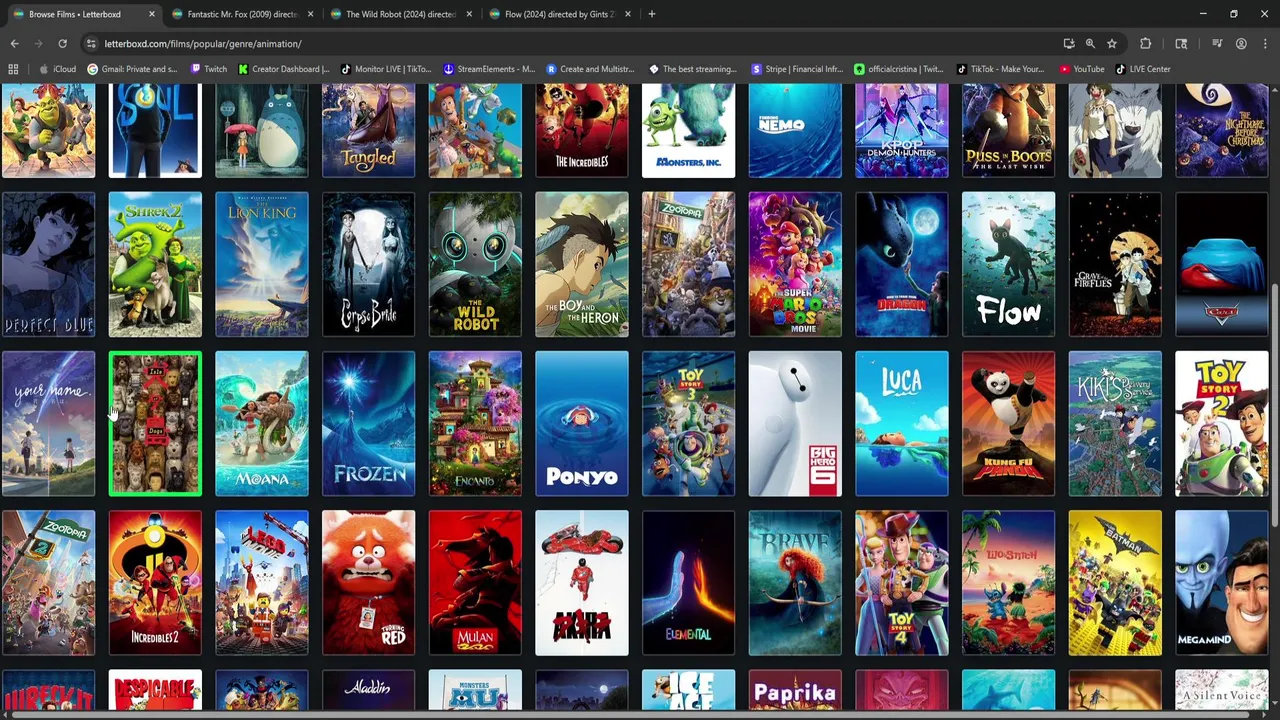The image size is (1280, 720).
Task: Open the officialcristina Twitch bookmark
Action: pyautogui.click(x=898, y=69)
